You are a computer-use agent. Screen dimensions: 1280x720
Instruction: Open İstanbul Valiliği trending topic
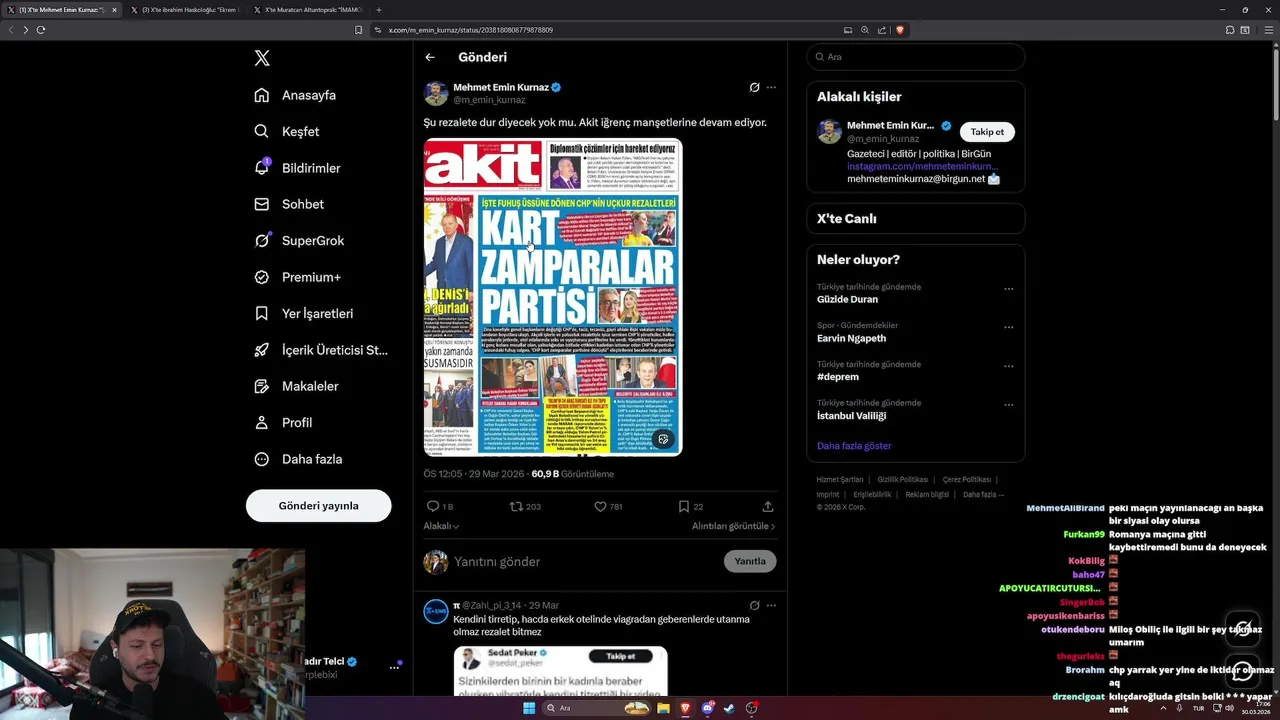[851, 415]
